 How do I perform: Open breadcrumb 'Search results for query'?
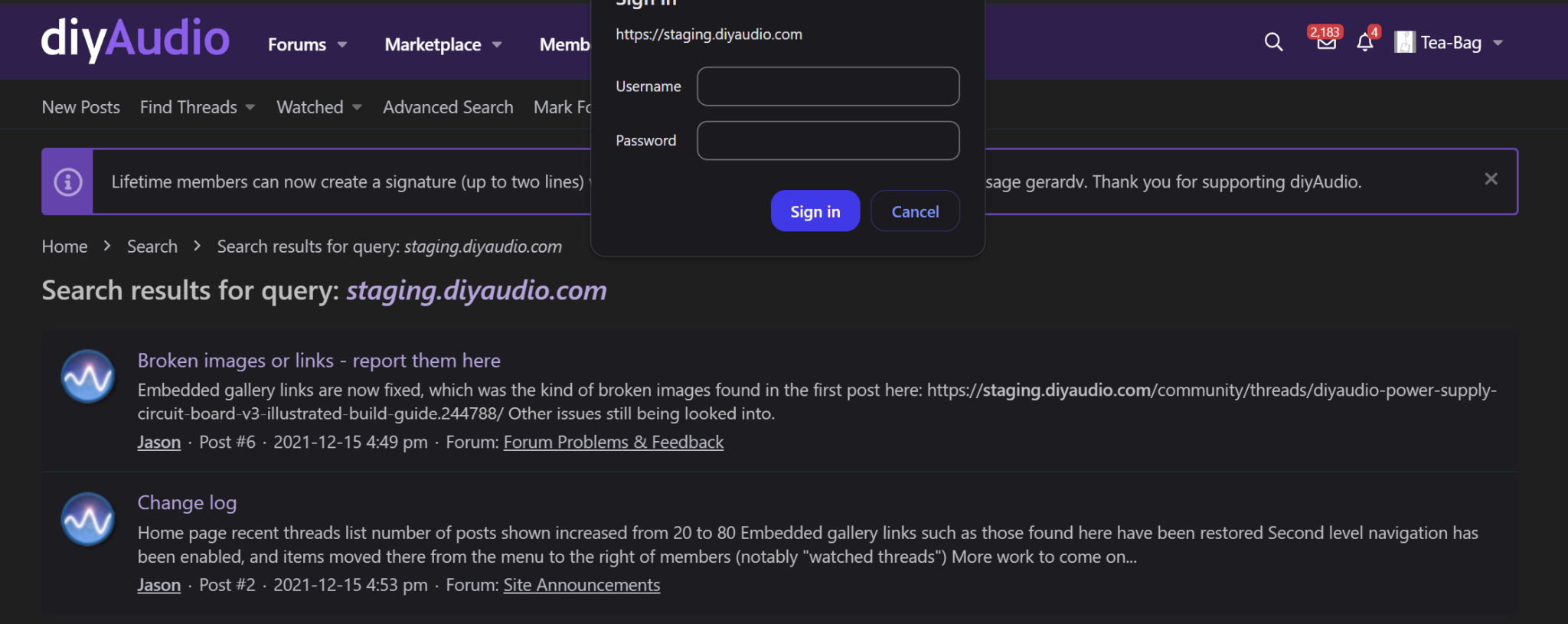tap(389, 247)
